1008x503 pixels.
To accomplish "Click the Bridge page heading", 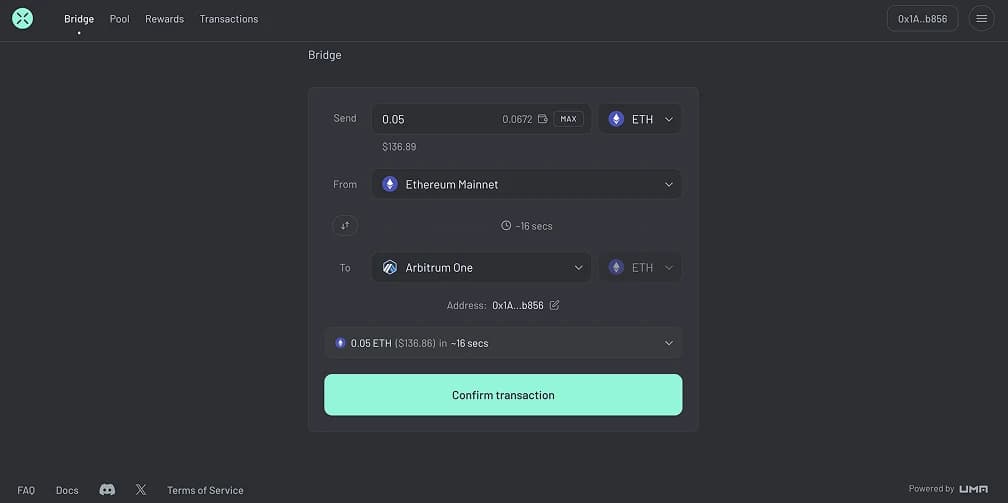I will click(x=325, y=55).
